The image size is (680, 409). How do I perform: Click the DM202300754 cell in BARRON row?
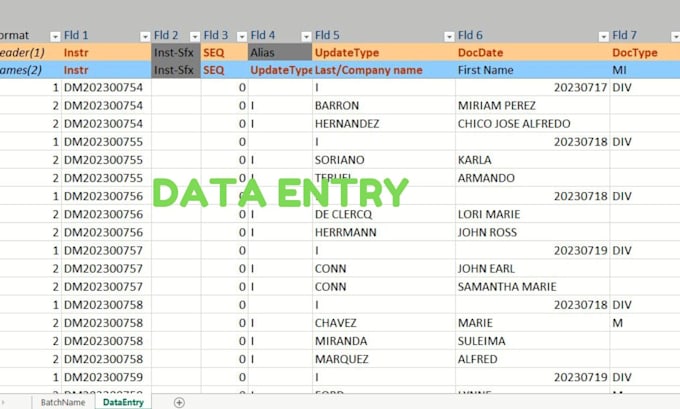tap(106, 105)
